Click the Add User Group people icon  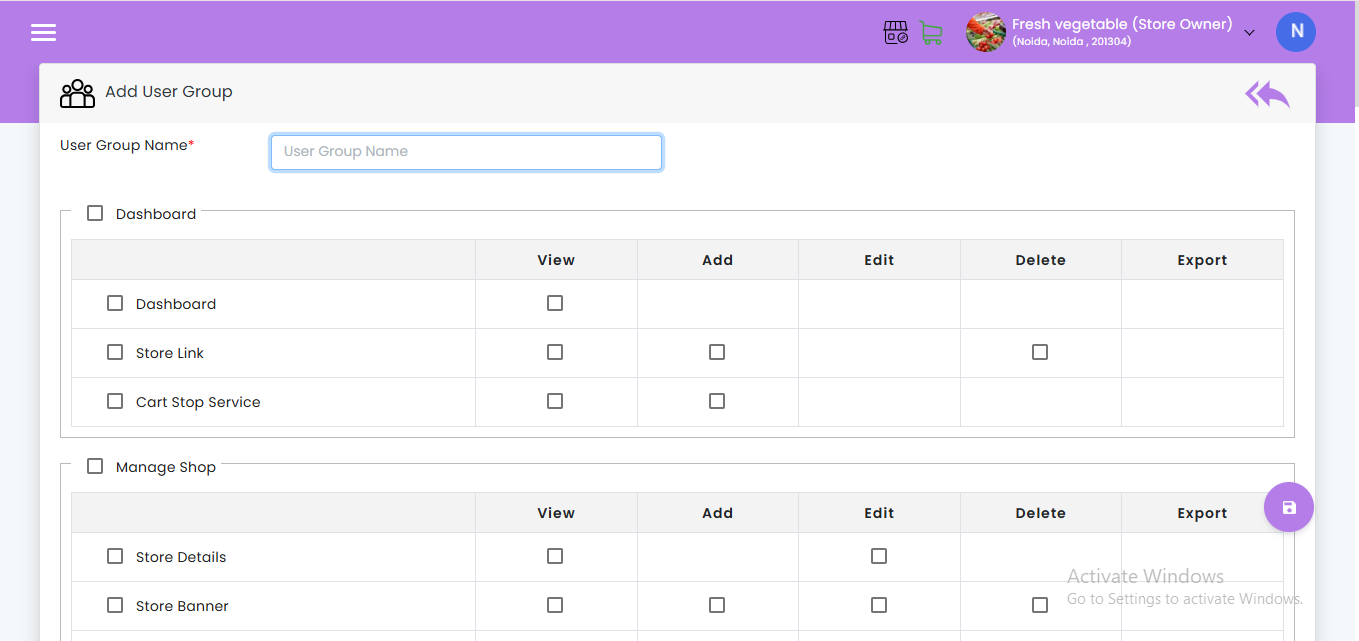[77, 93]
